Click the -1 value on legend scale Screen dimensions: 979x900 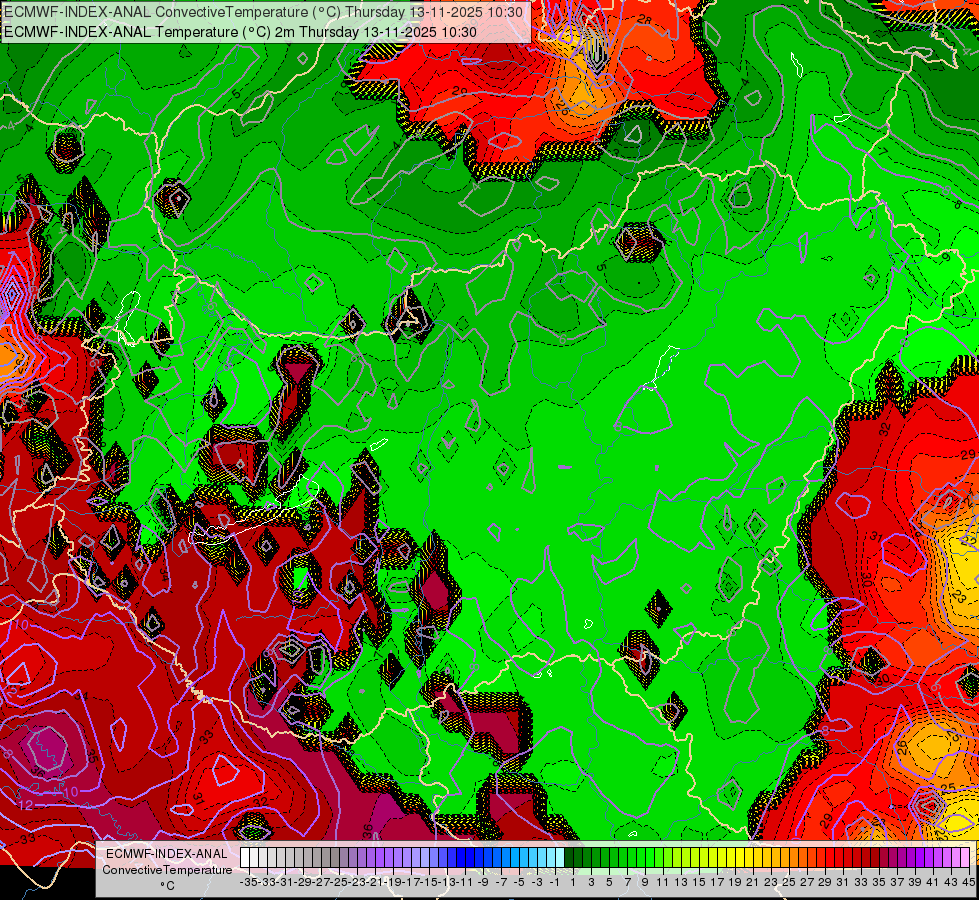554,882
